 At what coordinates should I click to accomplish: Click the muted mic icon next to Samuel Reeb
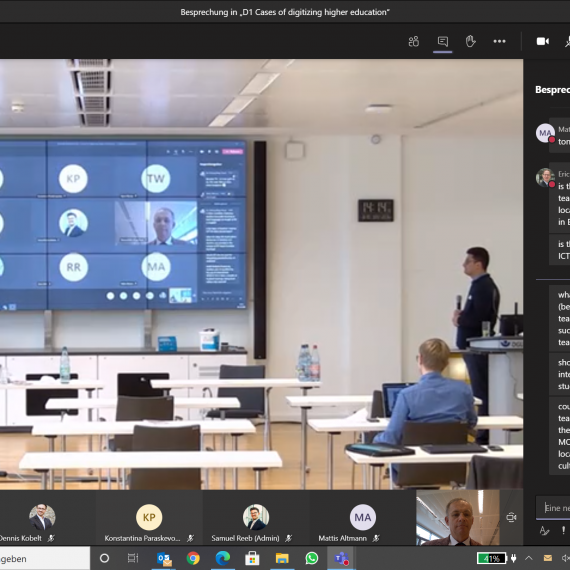point(288,538)
